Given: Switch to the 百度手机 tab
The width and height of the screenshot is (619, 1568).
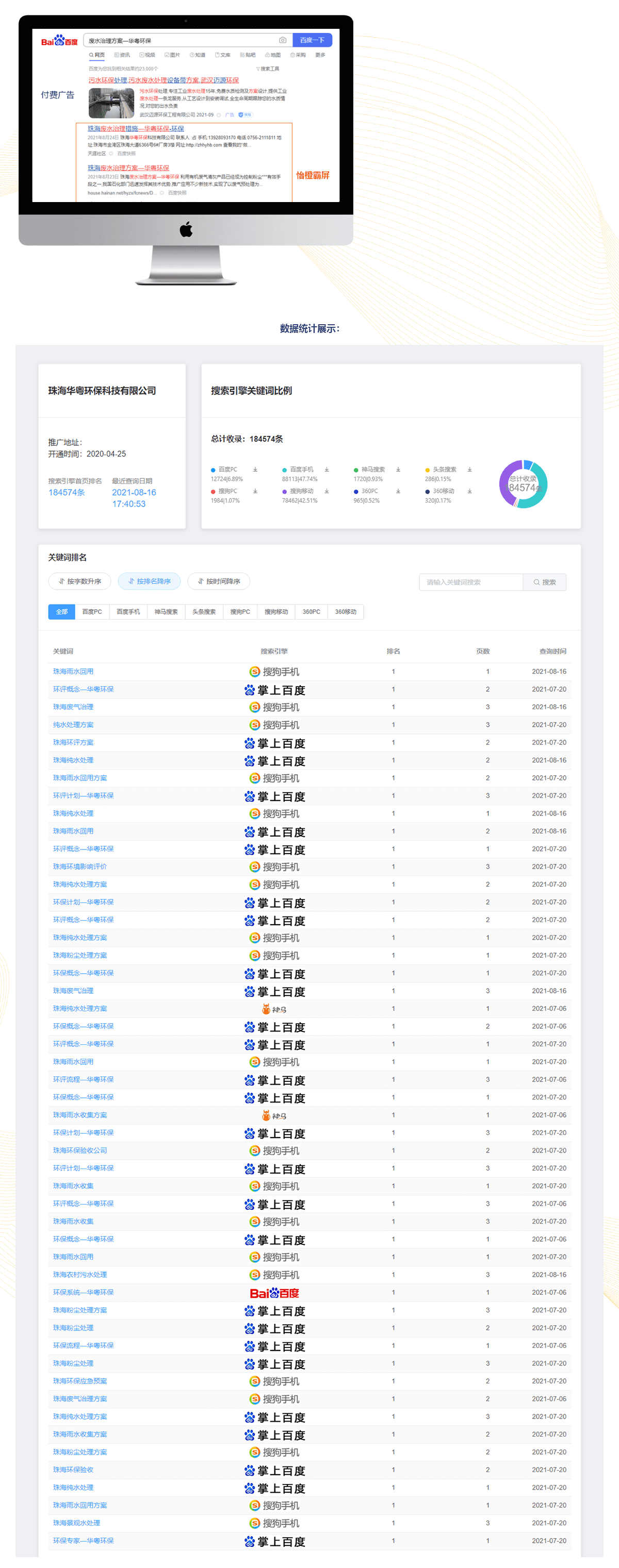Looking at the screenshot, I should pyautogui.click(x=128, y=612).
